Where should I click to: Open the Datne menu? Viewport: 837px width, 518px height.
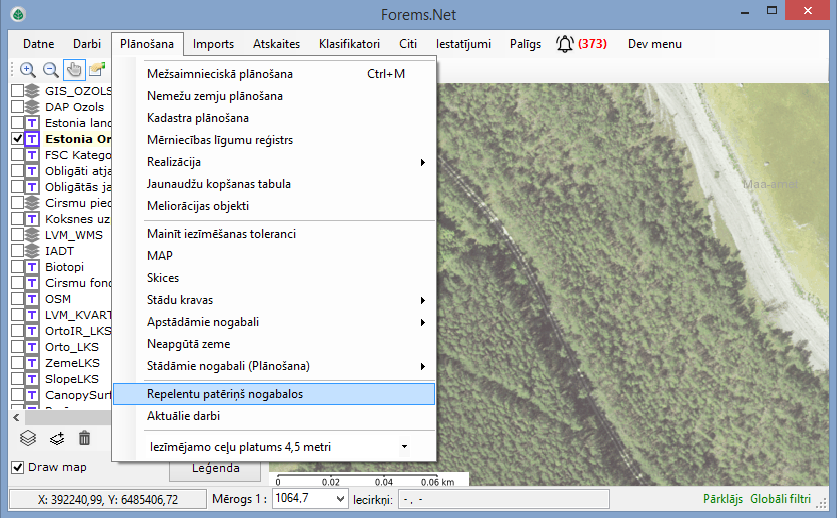[38, 44]
